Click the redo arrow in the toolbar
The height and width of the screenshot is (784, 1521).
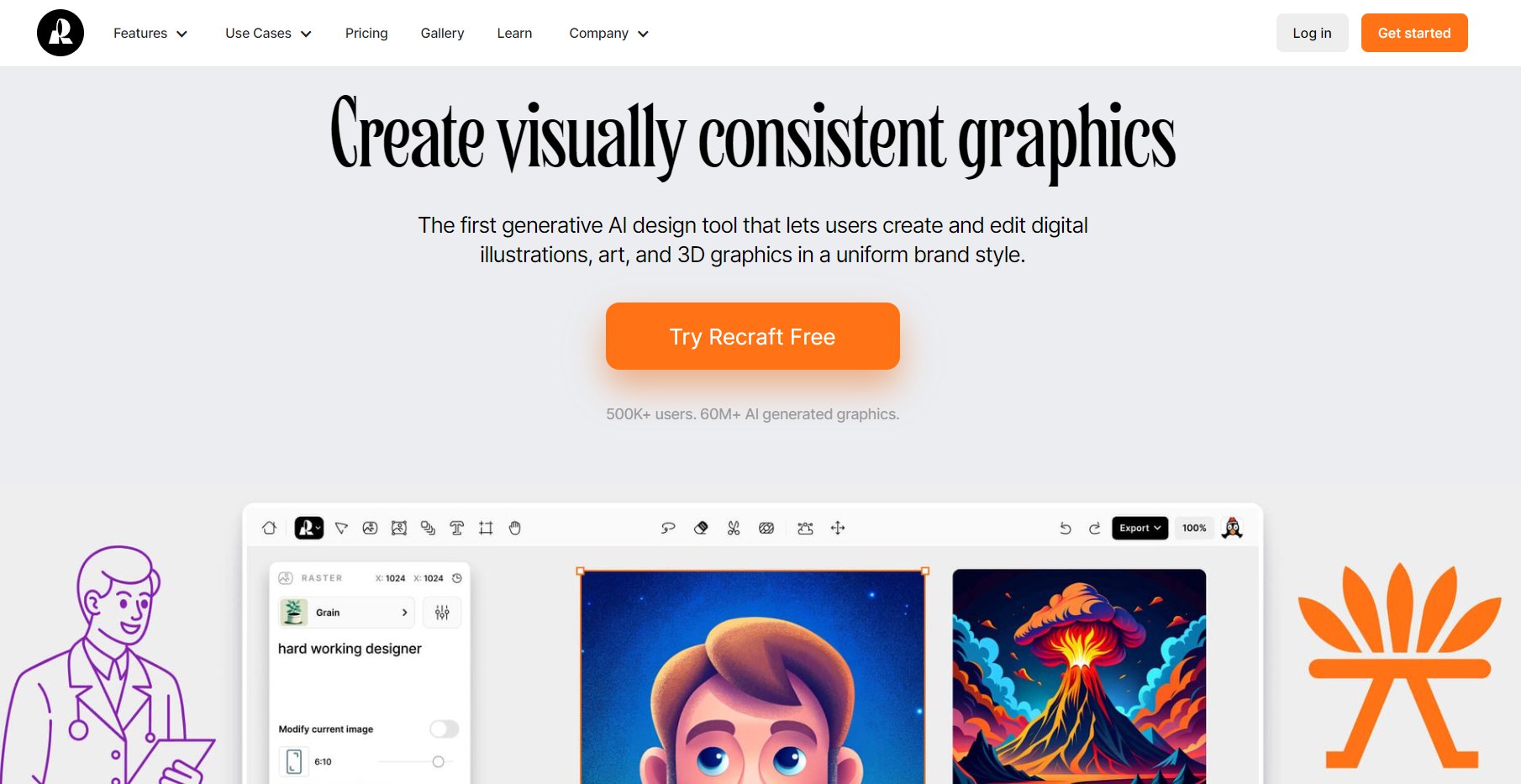[1094, 528]
